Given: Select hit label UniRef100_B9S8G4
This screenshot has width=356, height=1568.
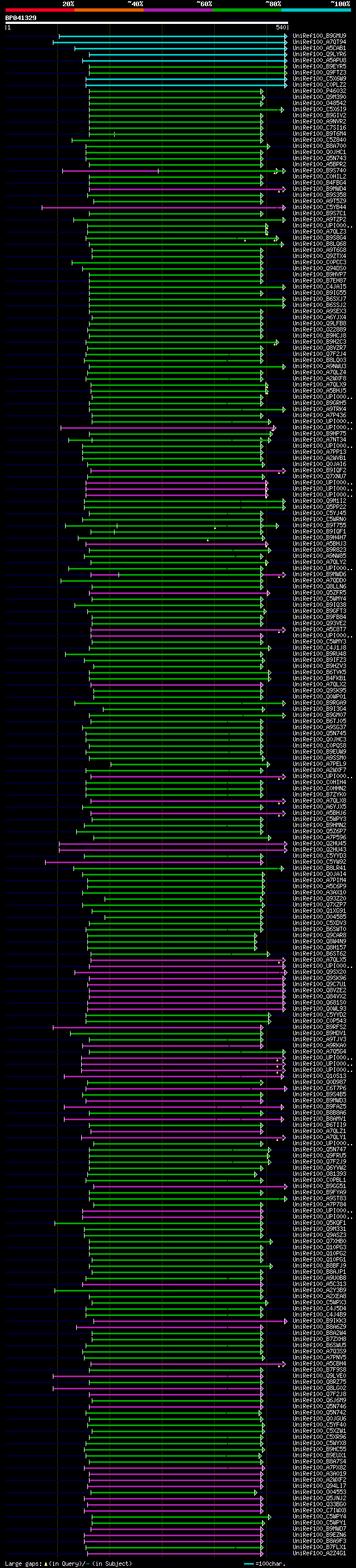Looking at the screenshot, I should point(319,238).
